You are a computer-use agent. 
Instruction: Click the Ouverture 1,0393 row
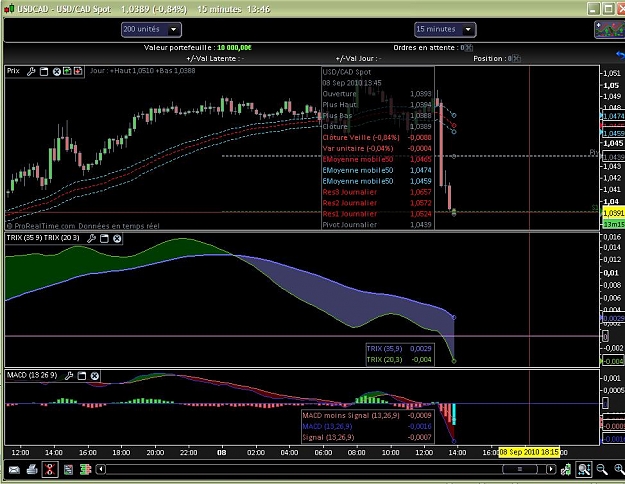click(377, 94)
